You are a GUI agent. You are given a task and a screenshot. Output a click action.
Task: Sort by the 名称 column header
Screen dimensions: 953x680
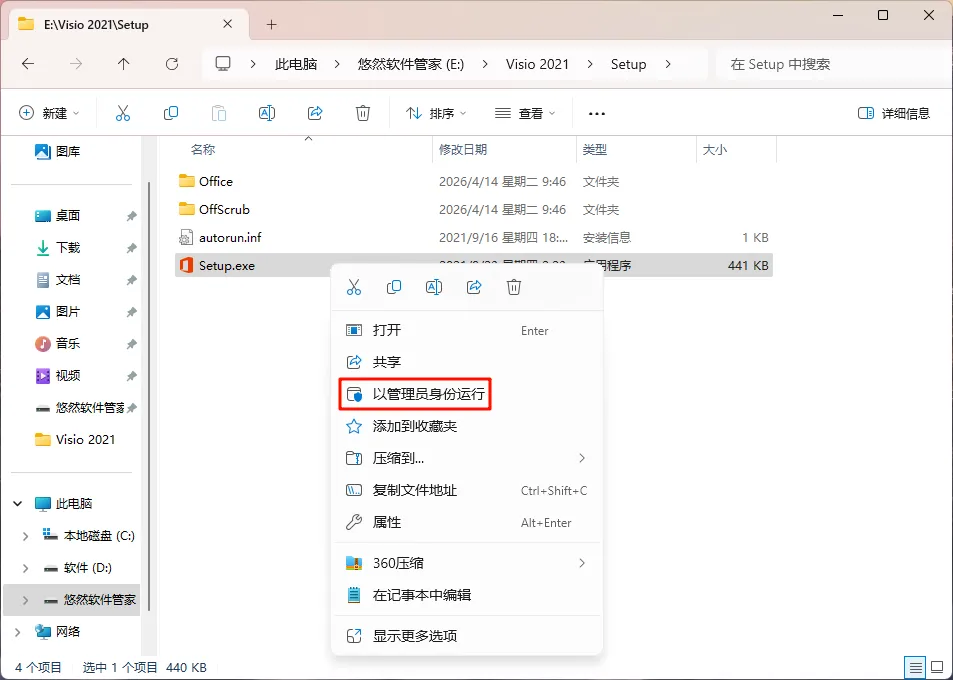tap(203, 149)
